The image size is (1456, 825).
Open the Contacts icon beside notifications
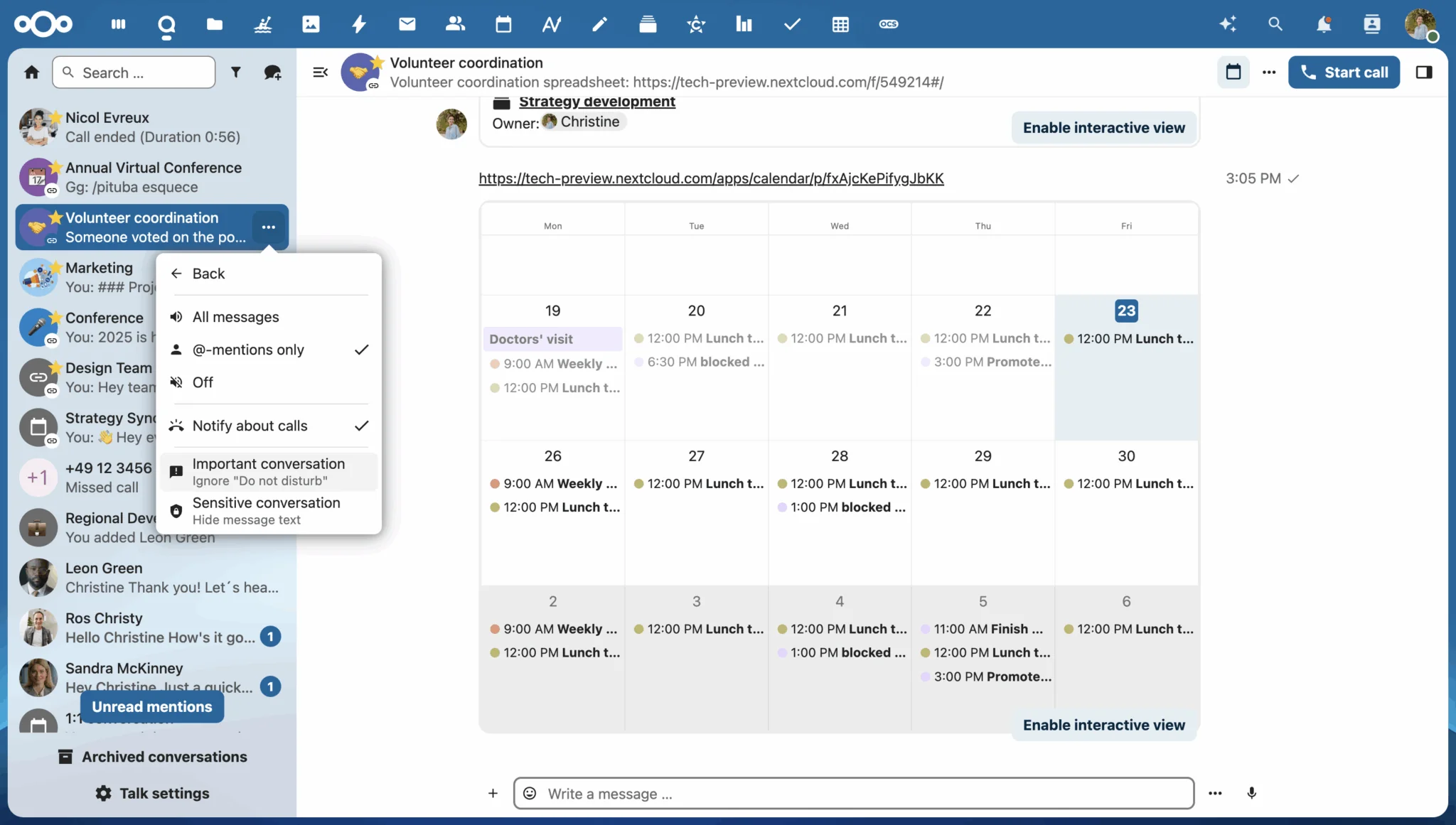pyautogui.click(x=1372, y=23)
